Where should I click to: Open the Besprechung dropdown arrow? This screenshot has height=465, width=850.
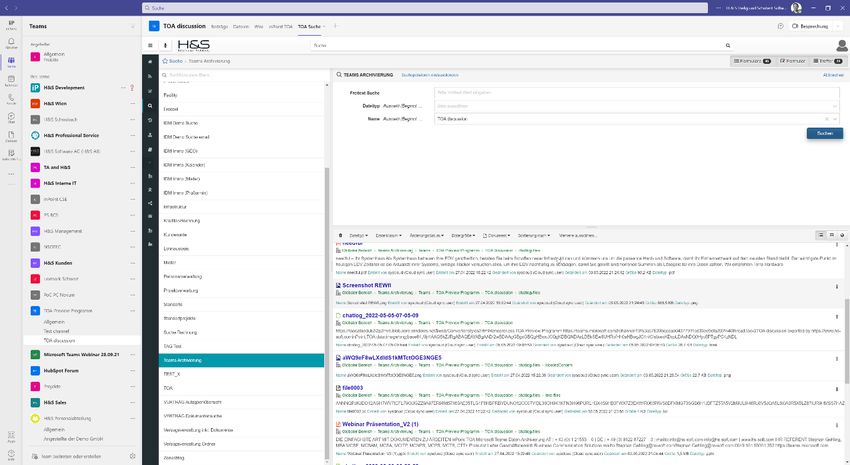839,26
